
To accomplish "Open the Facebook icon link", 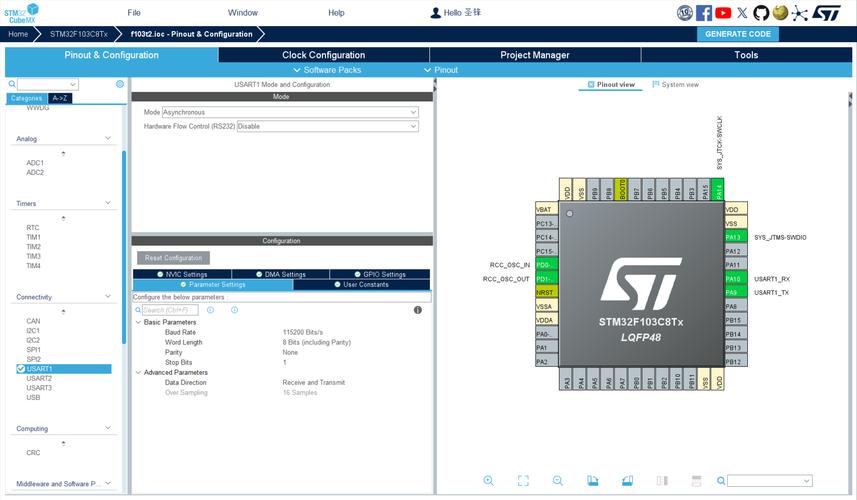I will pos(704,13).
